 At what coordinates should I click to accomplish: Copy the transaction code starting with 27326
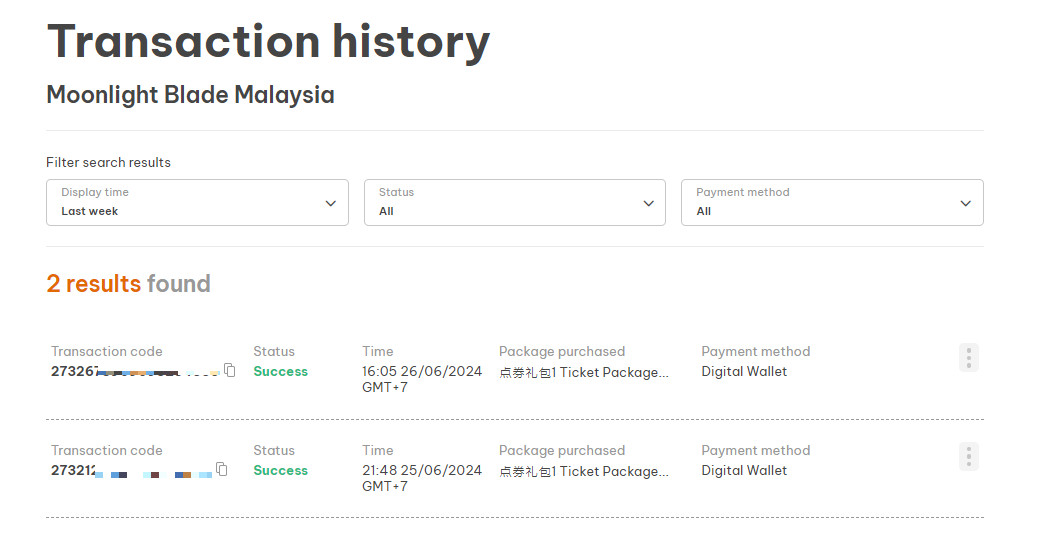(230, 371)
